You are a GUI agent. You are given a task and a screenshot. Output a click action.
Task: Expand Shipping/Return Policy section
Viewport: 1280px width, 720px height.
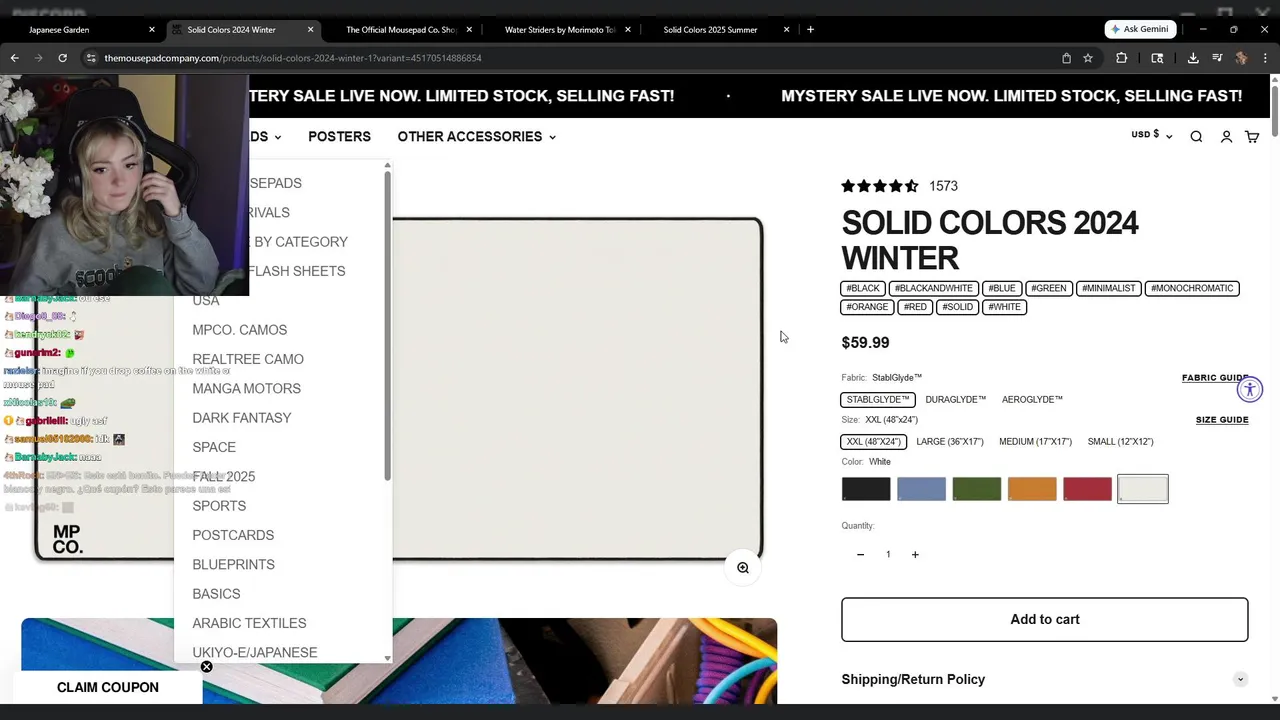tap(1044, 680)
